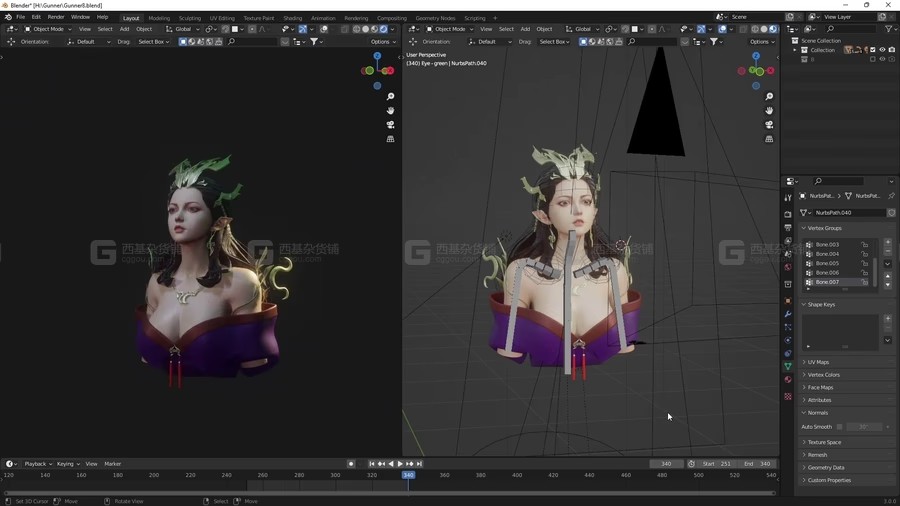The height and width of the screenshot is (506, 900).
Task: Open World properties tab (red globe)
Action: pyautogui.click(x=788, y=267)
